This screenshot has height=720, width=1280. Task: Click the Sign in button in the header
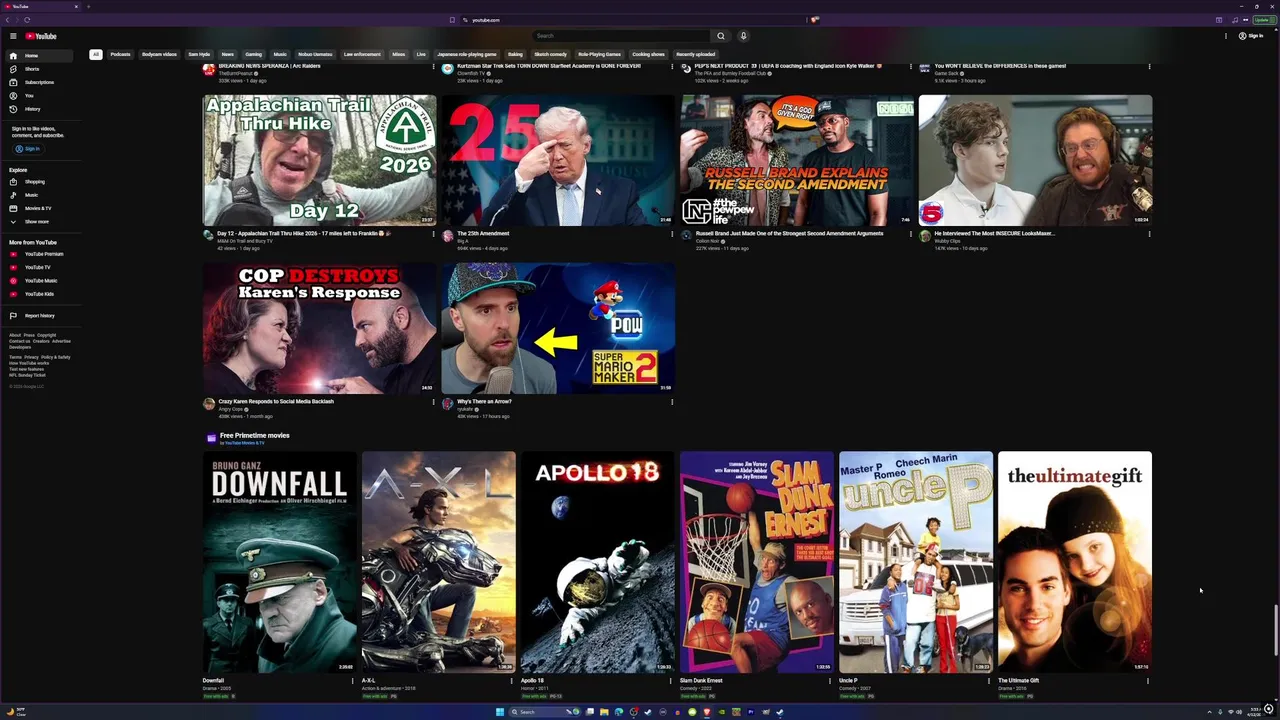click(1251, 36)
